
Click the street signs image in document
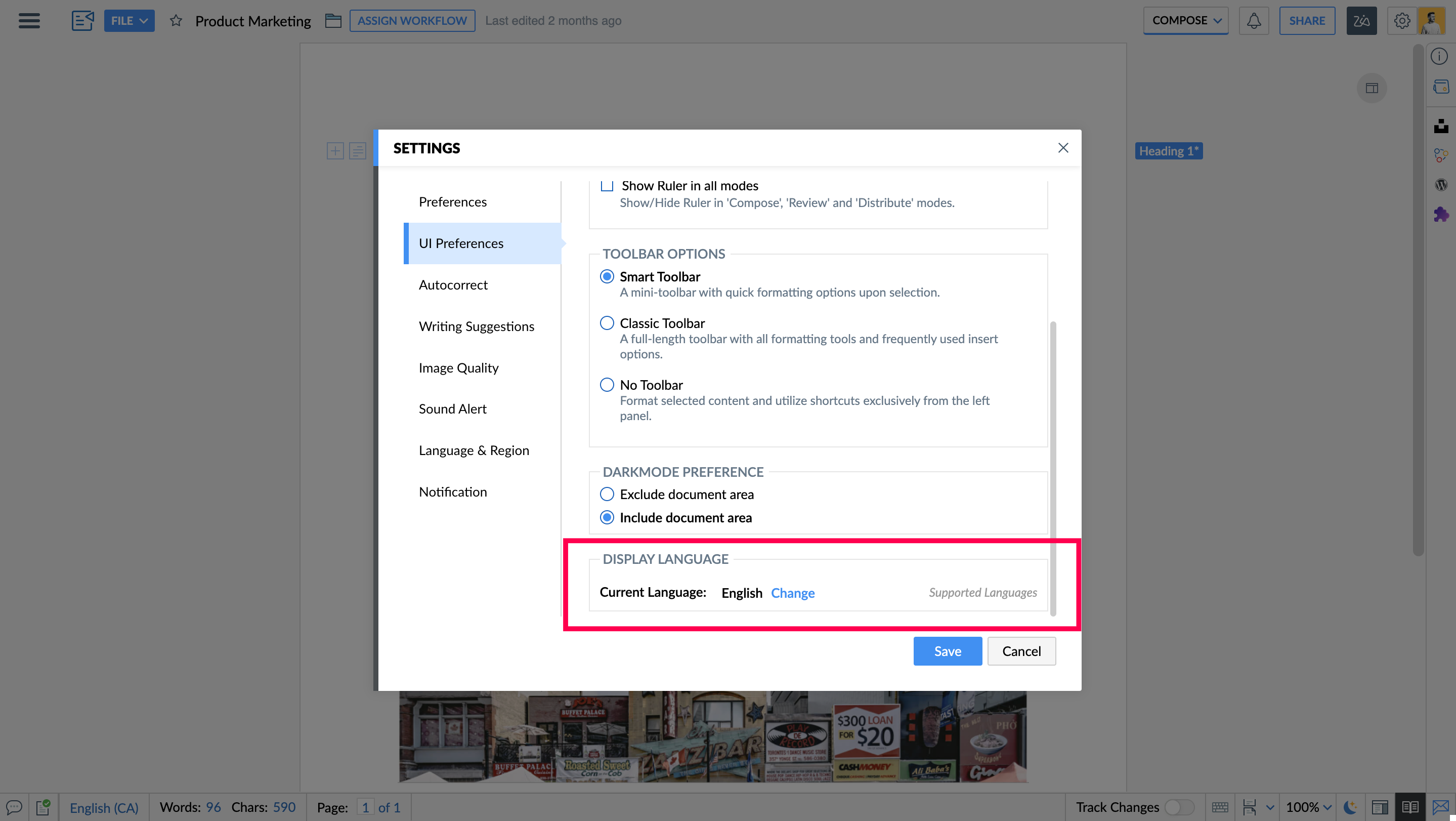point(712,736)
